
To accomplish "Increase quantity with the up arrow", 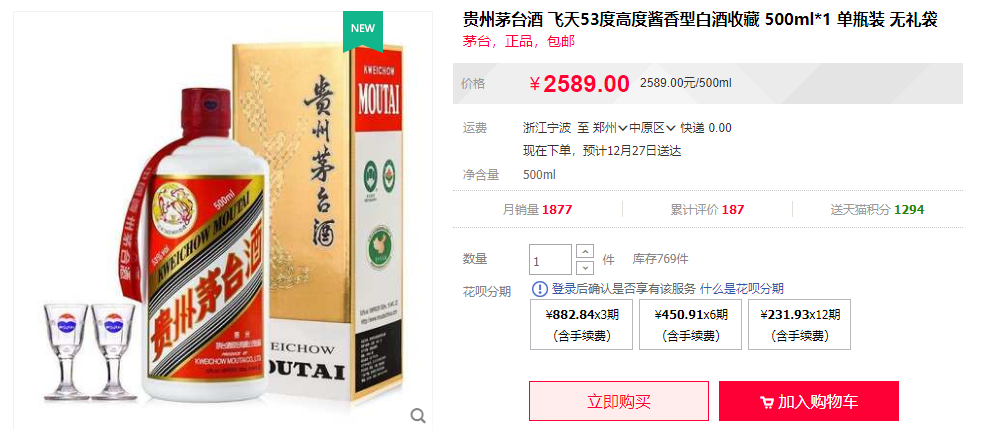I will coord(584,252).
